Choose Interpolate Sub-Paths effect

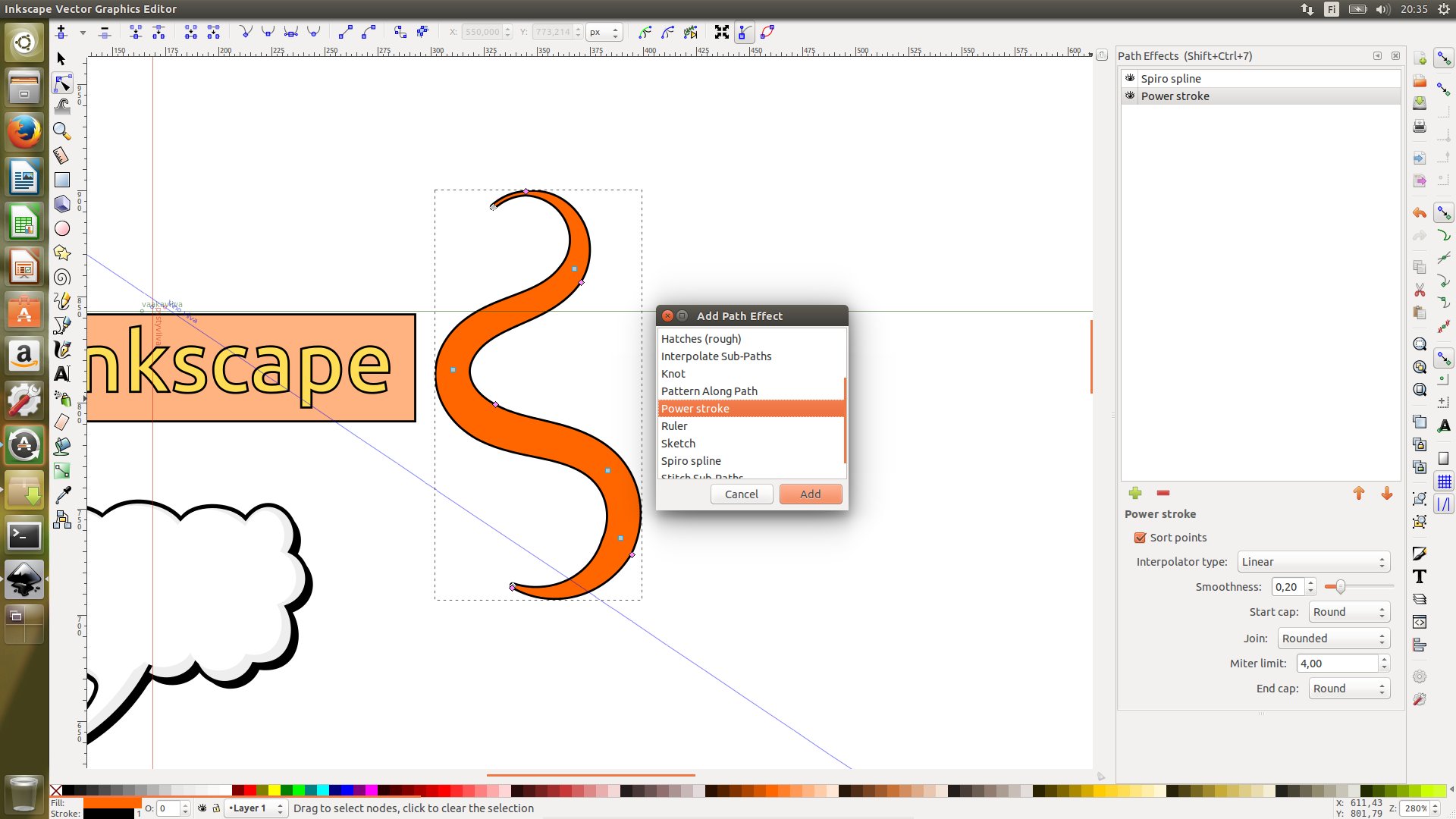(x=751, y=356)
